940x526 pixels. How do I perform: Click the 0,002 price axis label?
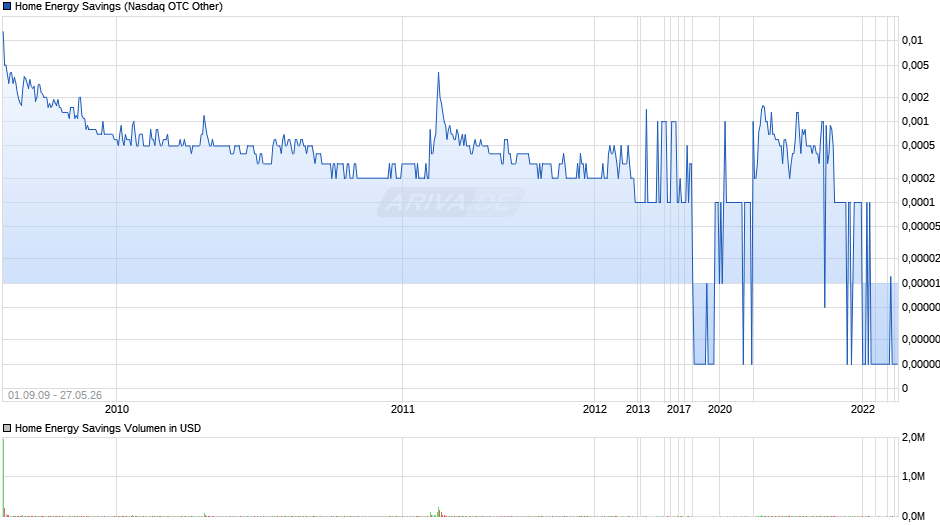point(915,97)
